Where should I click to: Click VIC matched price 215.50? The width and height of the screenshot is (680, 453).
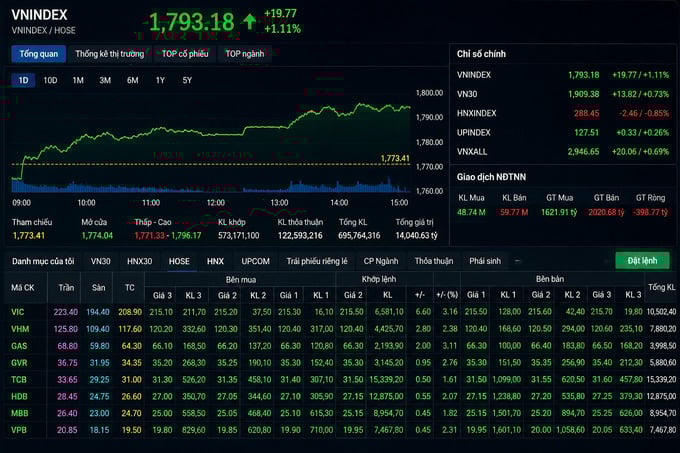click(x=351, y=312)
